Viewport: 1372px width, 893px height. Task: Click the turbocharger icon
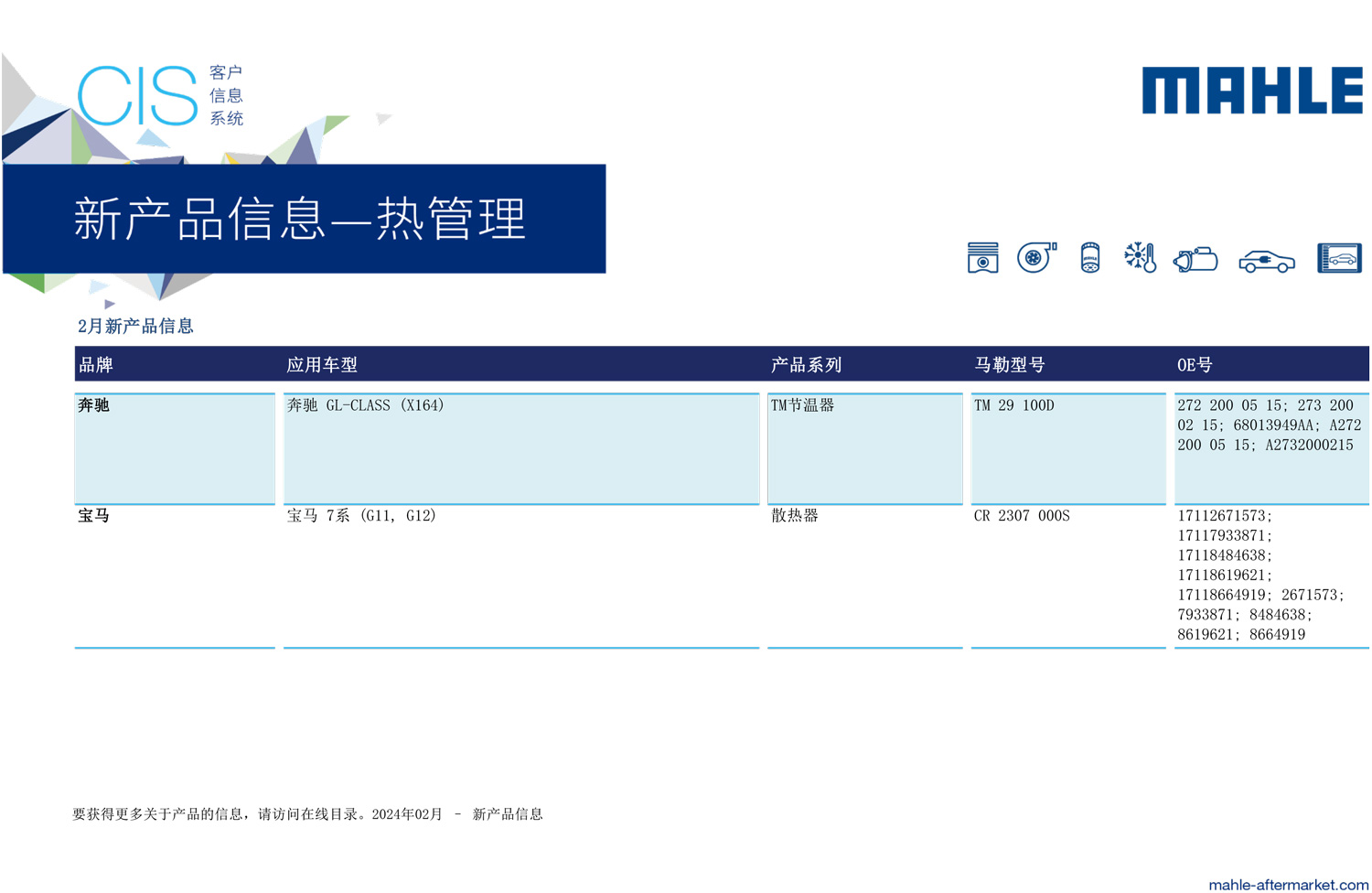click(x=1037, y=258)
